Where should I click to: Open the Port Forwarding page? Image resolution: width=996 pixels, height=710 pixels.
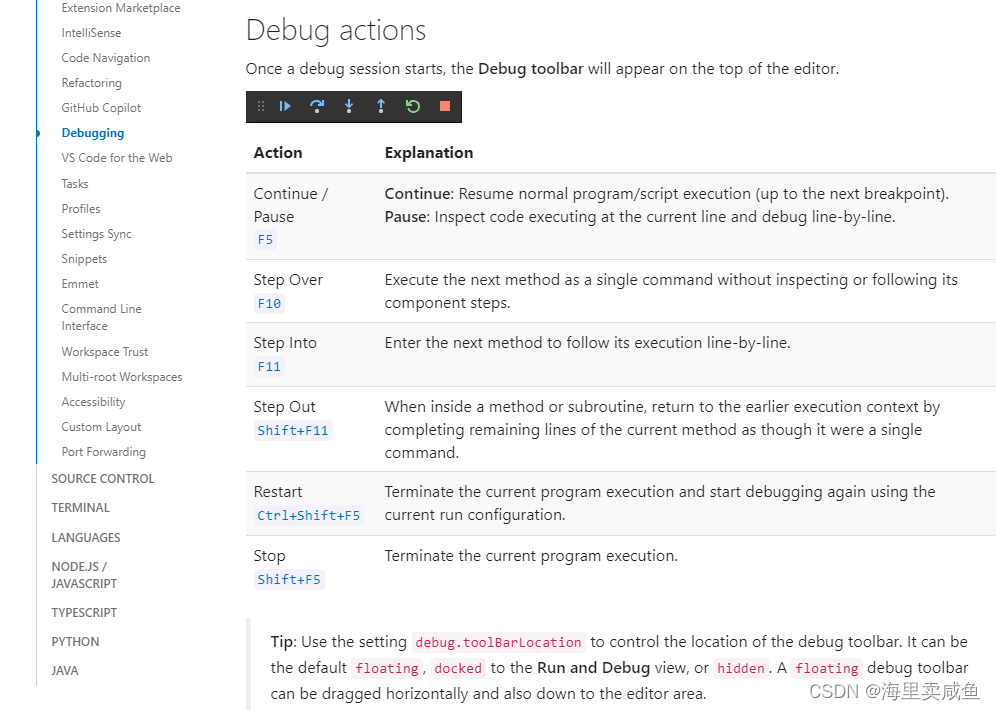coord(103,451)
